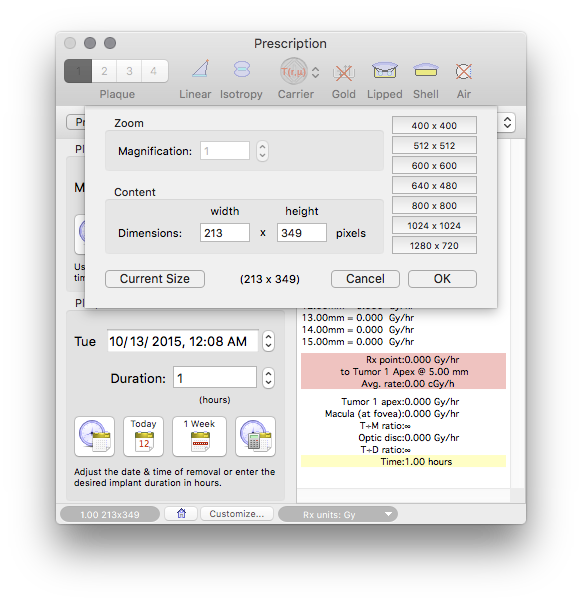Click the Current Size button

click(x=155, y=279)
